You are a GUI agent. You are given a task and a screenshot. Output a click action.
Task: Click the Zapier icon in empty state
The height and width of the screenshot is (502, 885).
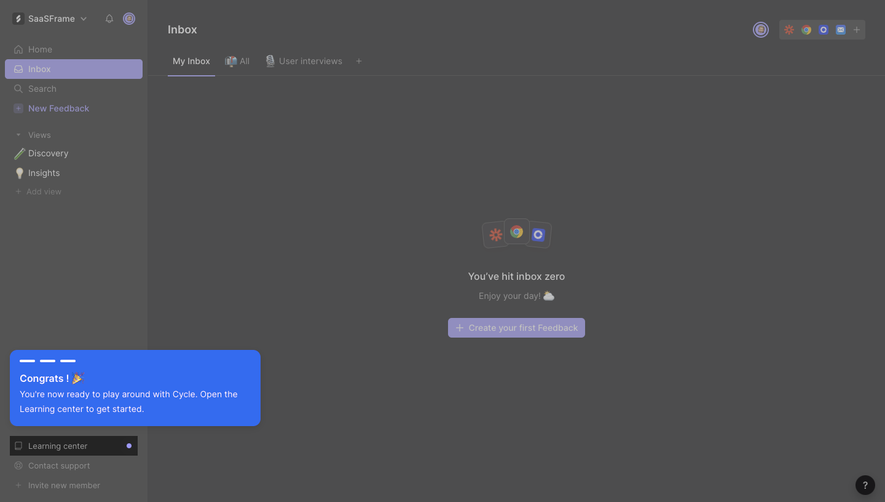(x=496, y=234)
